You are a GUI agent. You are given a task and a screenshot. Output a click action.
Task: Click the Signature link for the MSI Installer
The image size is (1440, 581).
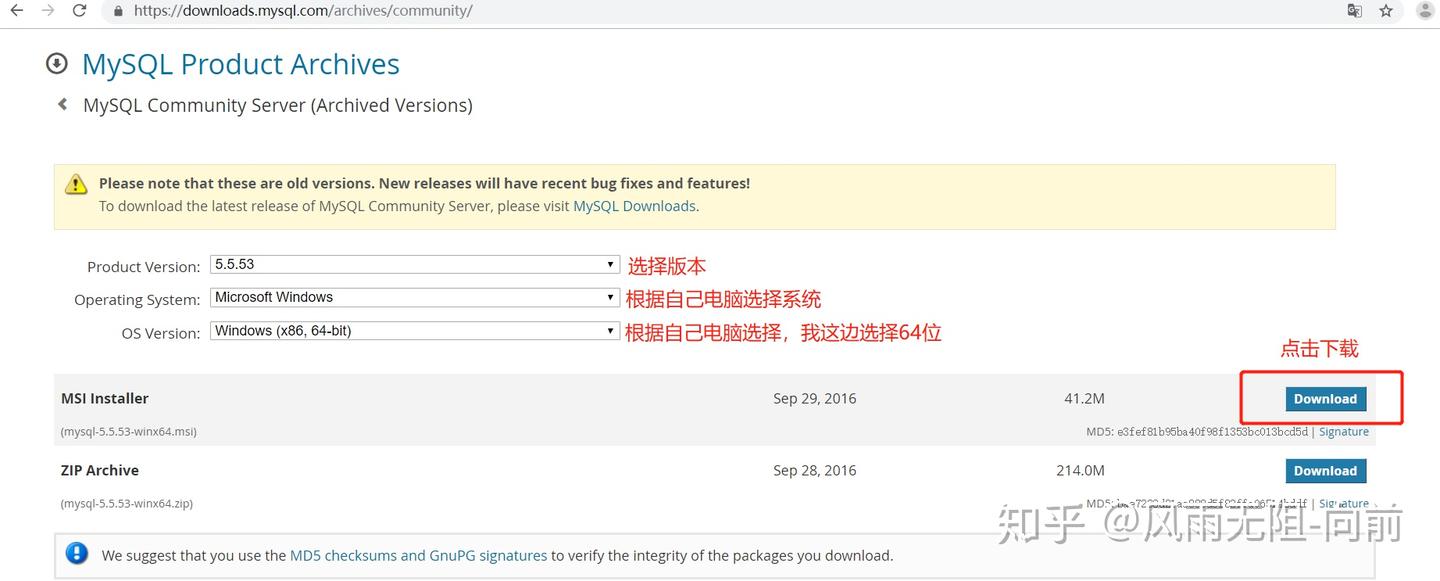tap(1343, 431)
